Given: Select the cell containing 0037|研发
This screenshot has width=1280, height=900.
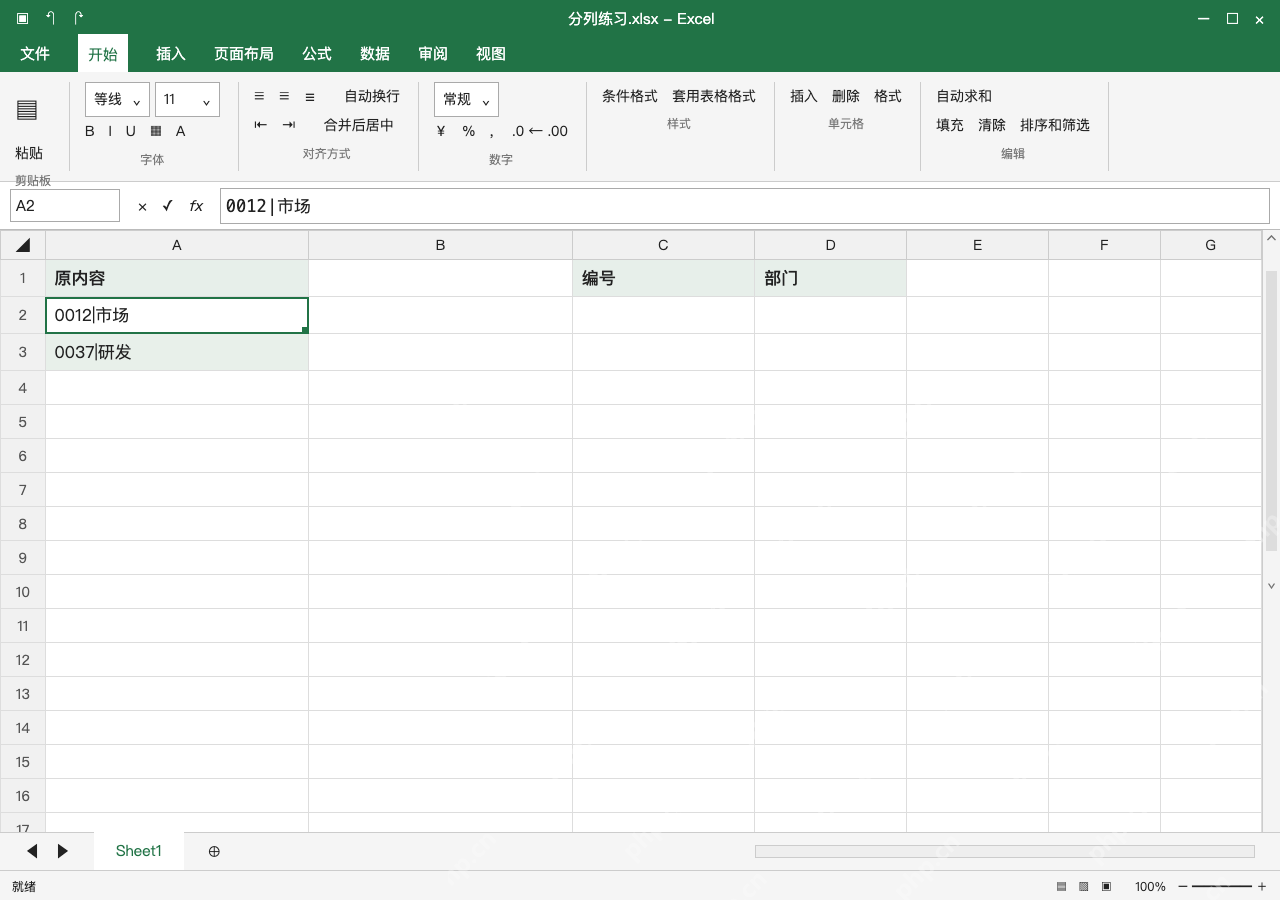Looking at the screenshot, I should coord(177,352).
